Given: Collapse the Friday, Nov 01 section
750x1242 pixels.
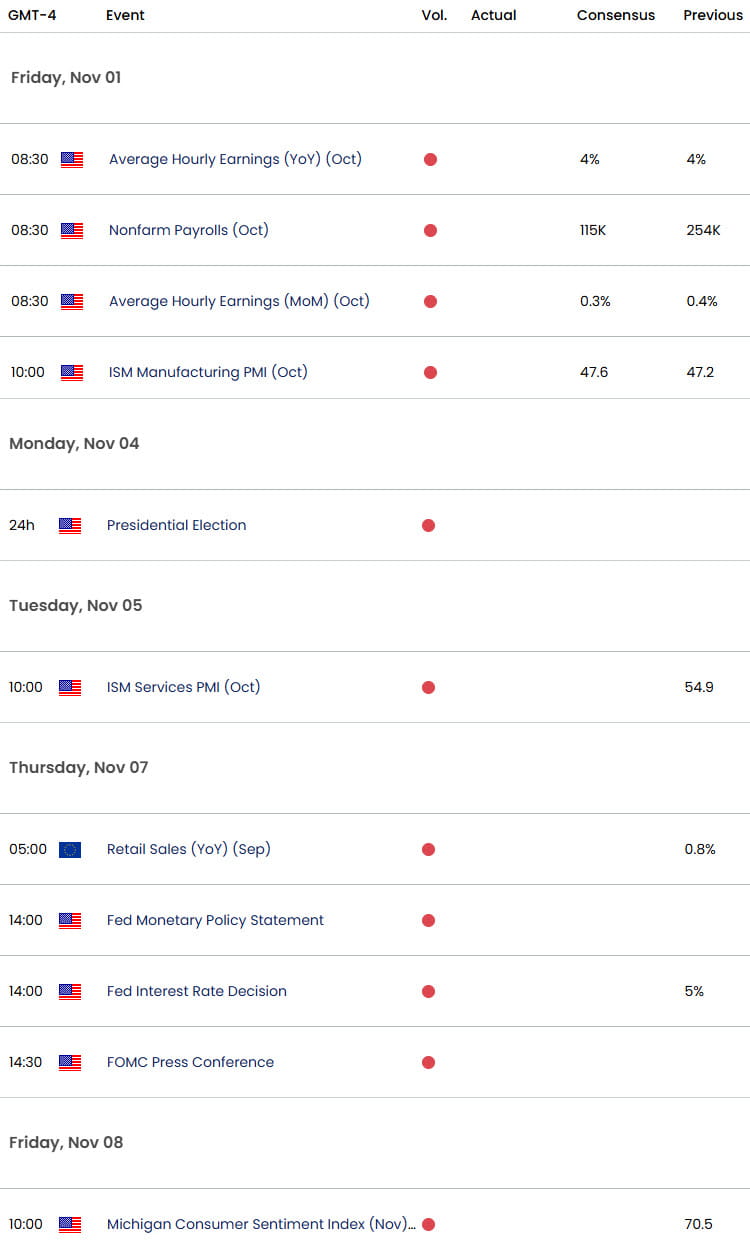Looking at the screenshot, I should [x=65, y=77].
